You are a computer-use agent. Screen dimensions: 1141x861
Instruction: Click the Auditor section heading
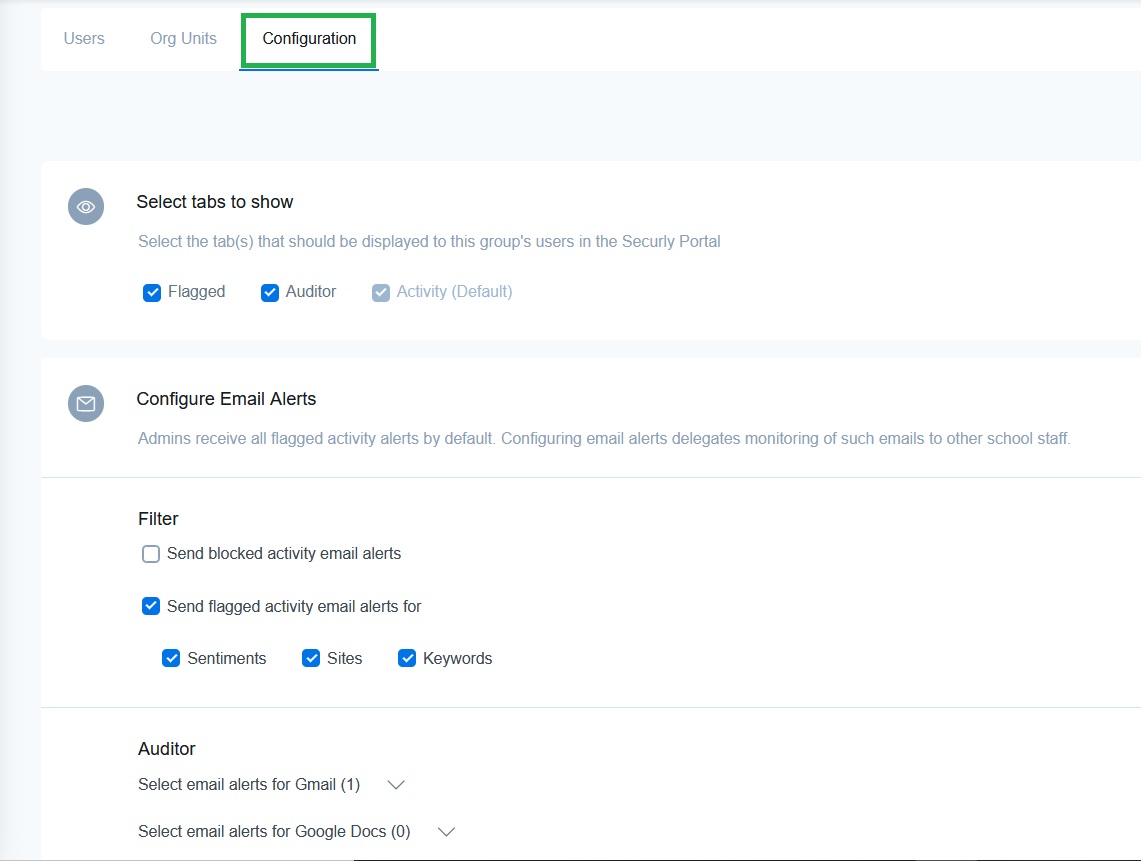(x=167, y=749)
